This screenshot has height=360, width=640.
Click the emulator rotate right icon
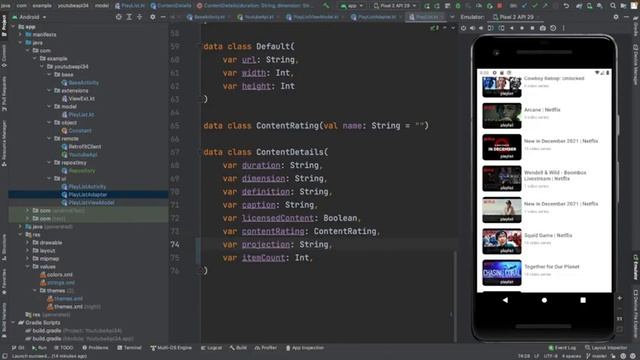501,28
